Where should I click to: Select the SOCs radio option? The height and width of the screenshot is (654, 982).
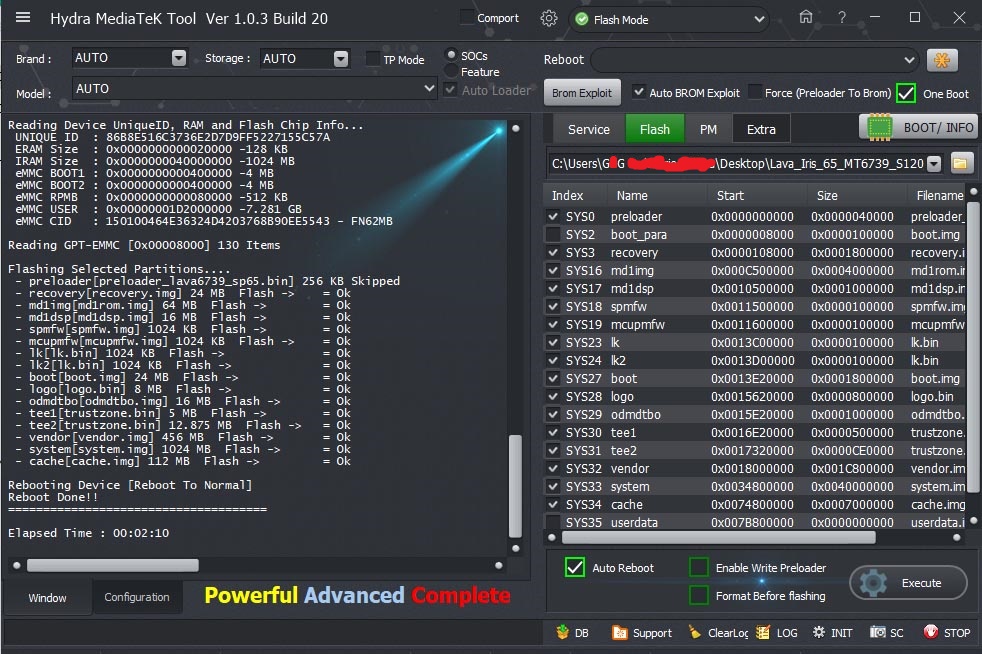(x=451, y=55)
